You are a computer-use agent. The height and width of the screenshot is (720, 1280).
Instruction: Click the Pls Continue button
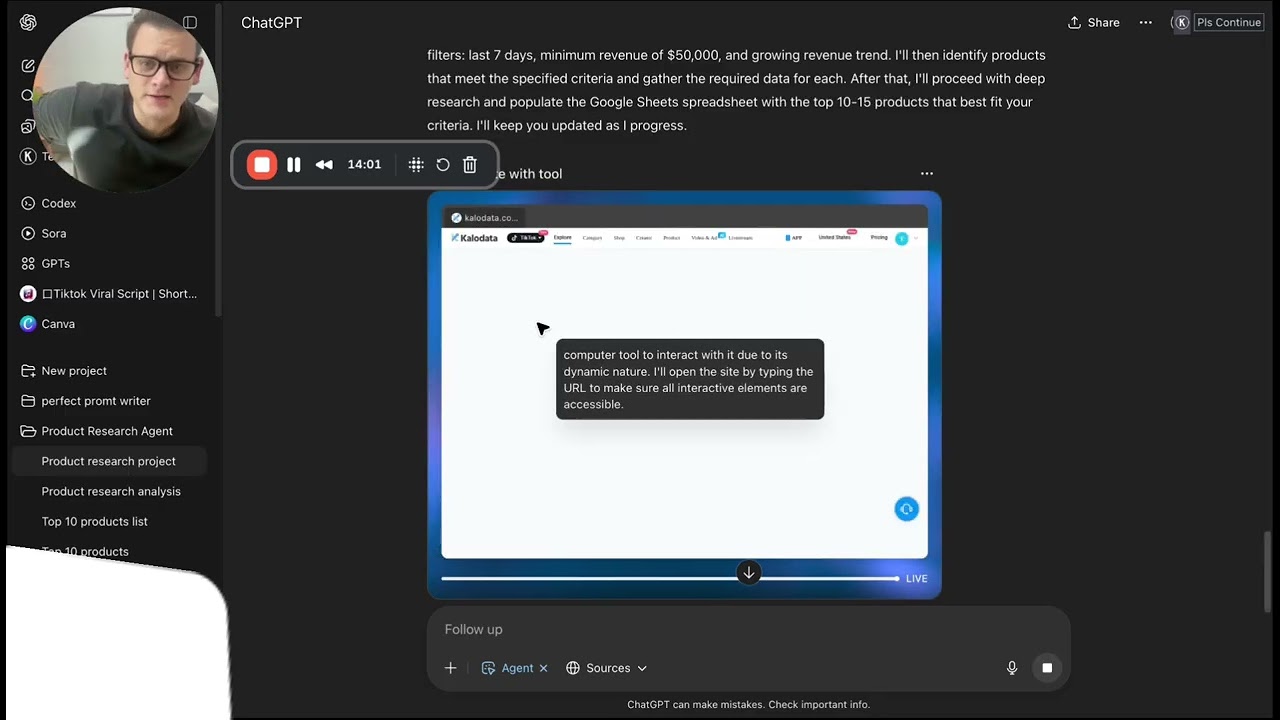(x=1229, y=22)
